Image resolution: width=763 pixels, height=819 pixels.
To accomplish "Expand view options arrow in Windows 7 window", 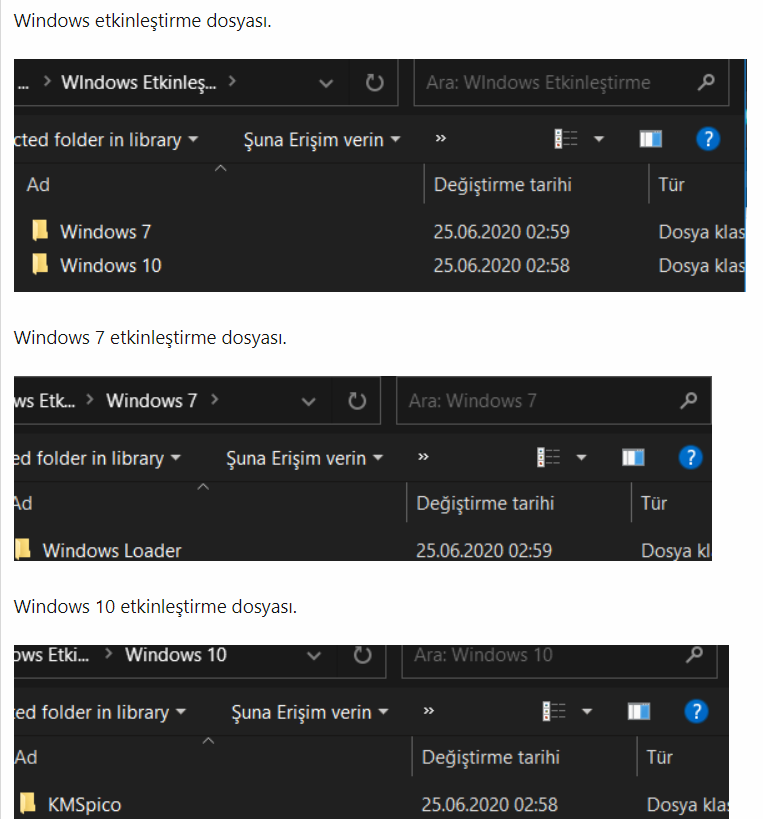I will pyautogui.click(x=581, y=458).
